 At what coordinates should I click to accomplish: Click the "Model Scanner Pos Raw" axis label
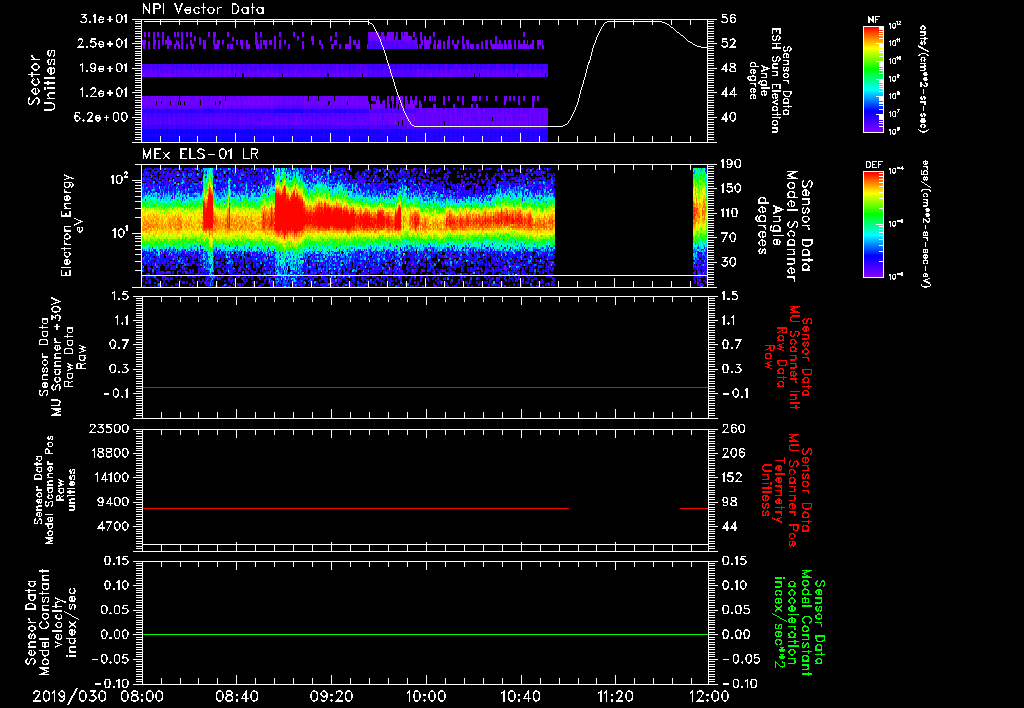[x=55, y=491]
